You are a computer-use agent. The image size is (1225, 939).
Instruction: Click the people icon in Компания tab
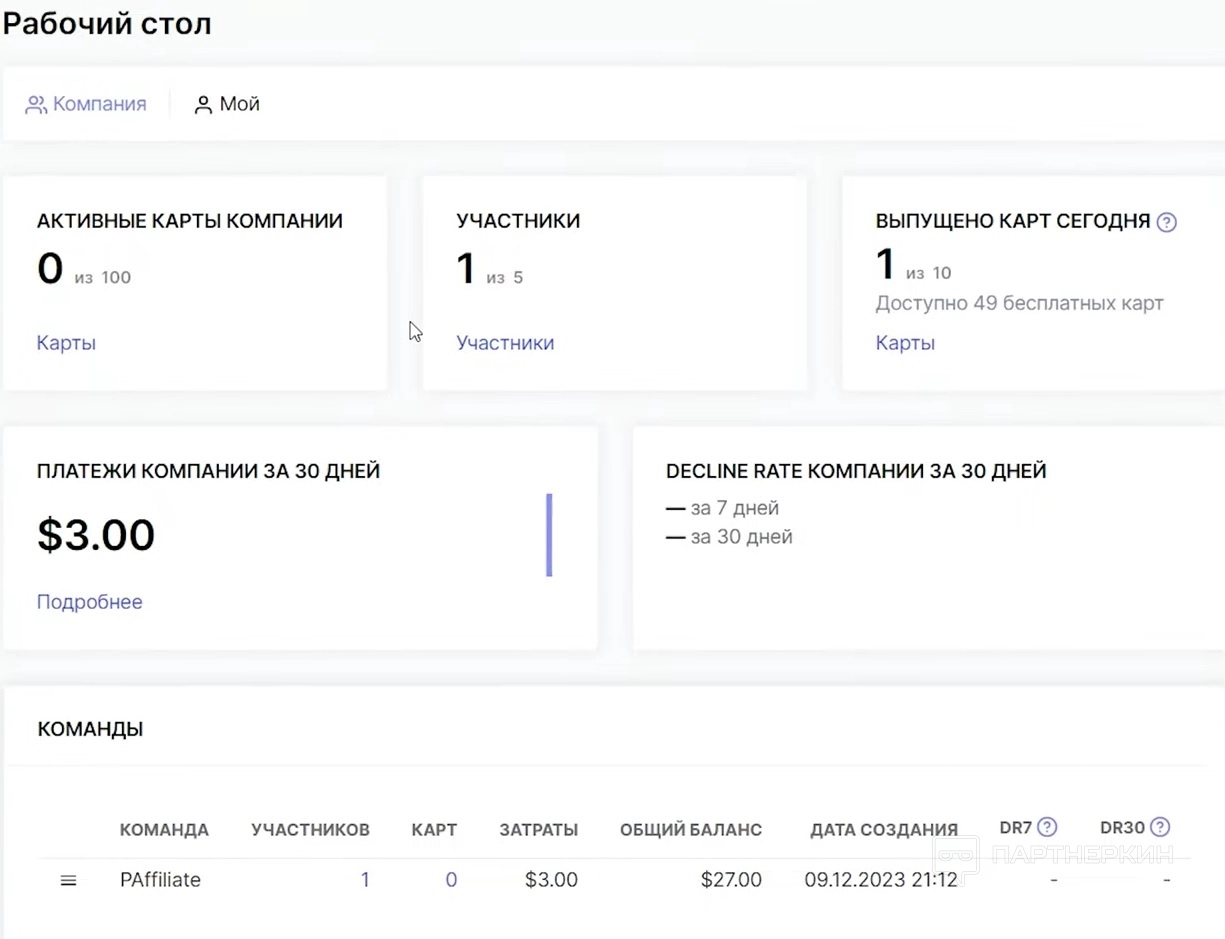36,105
